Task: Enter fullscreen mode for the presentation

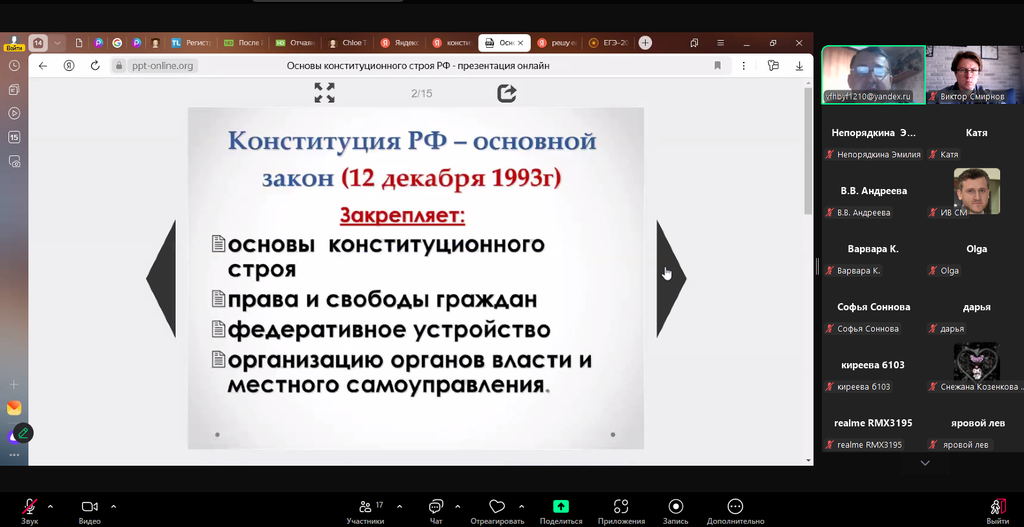Action: coord(324,93)
